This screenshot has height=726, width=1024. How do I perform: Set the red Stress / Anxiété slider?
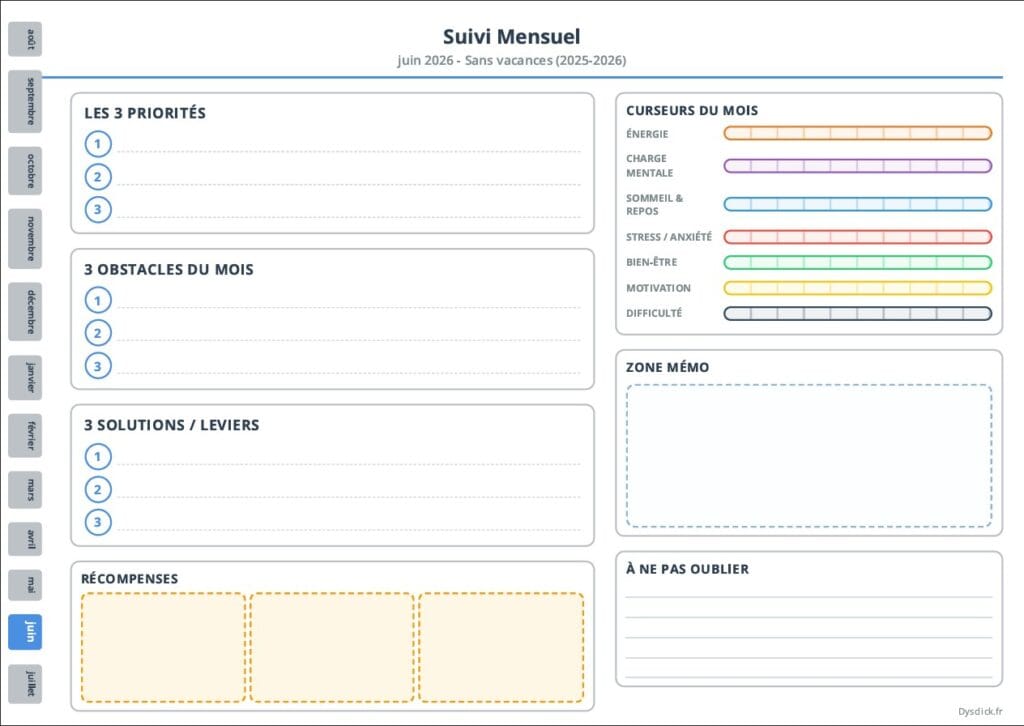click(857, 237)
